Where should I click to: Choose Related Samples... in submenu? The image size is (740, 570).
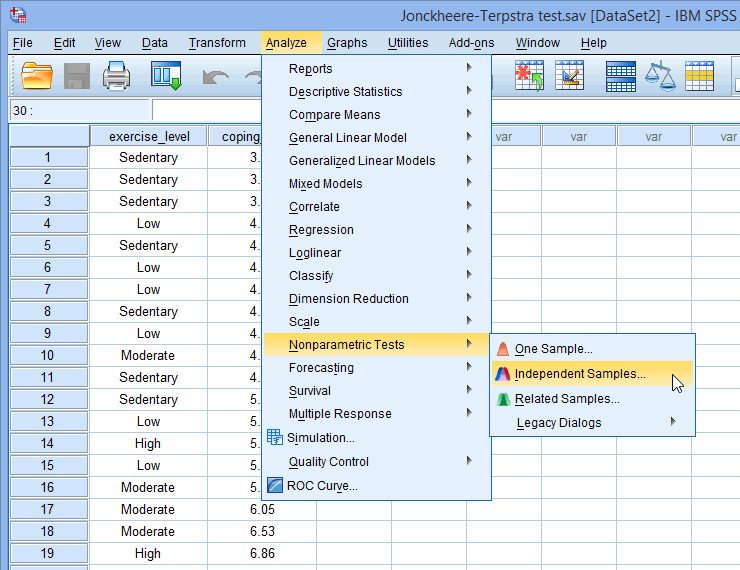pyautogui.click(x=592, y=399)
